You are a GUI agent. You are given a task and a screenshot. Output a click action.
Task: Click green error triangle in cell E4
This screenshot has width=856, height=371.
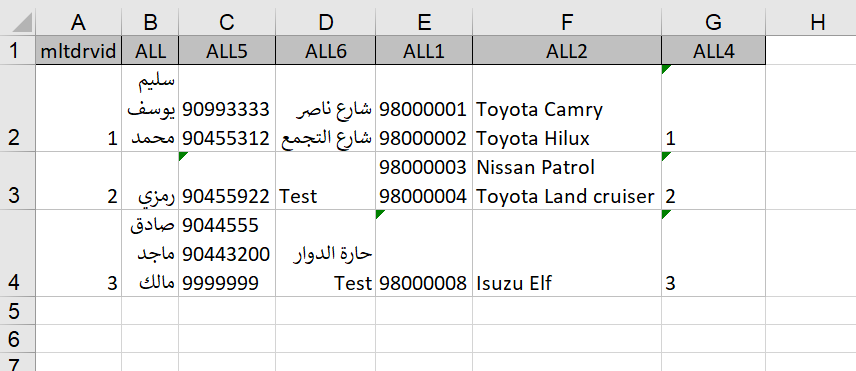(379, 213)
